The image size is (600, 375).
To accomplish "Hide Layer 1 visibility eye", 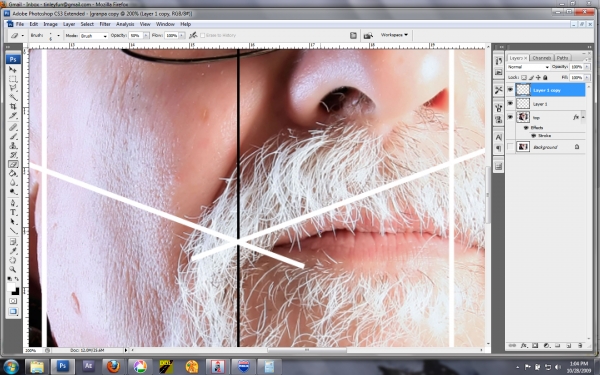I will [x=510, y=104].
